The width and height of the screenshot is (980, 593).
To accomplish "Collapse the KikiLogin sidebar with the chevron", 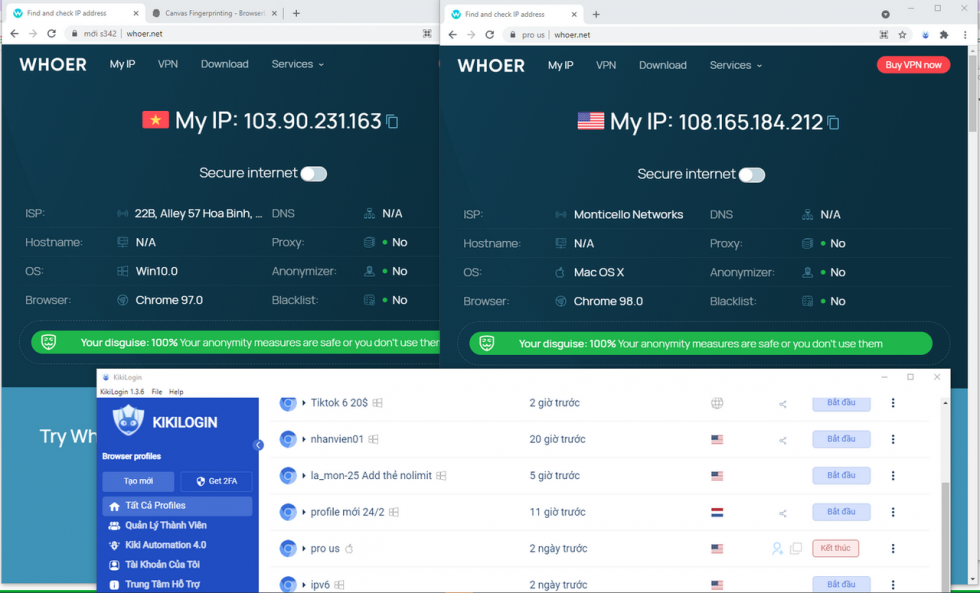I will (x=257, y=443).
